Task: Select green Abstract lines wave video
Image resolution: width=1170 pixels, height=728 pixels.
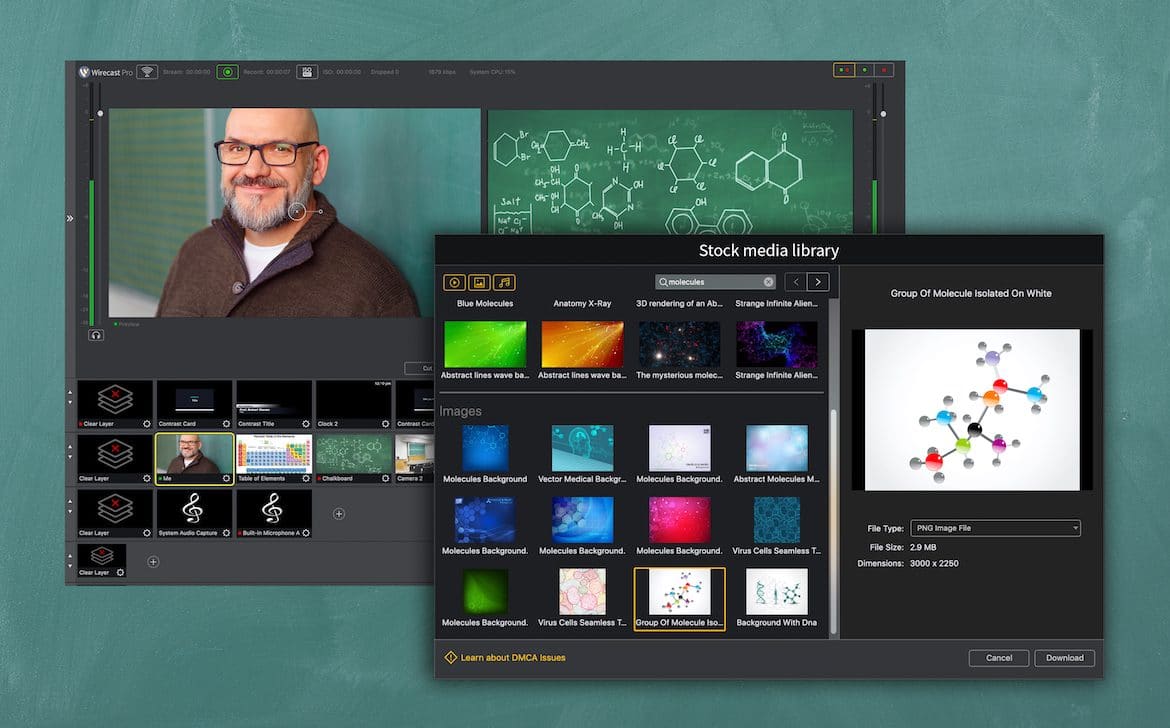Action: tap(485, 344)
